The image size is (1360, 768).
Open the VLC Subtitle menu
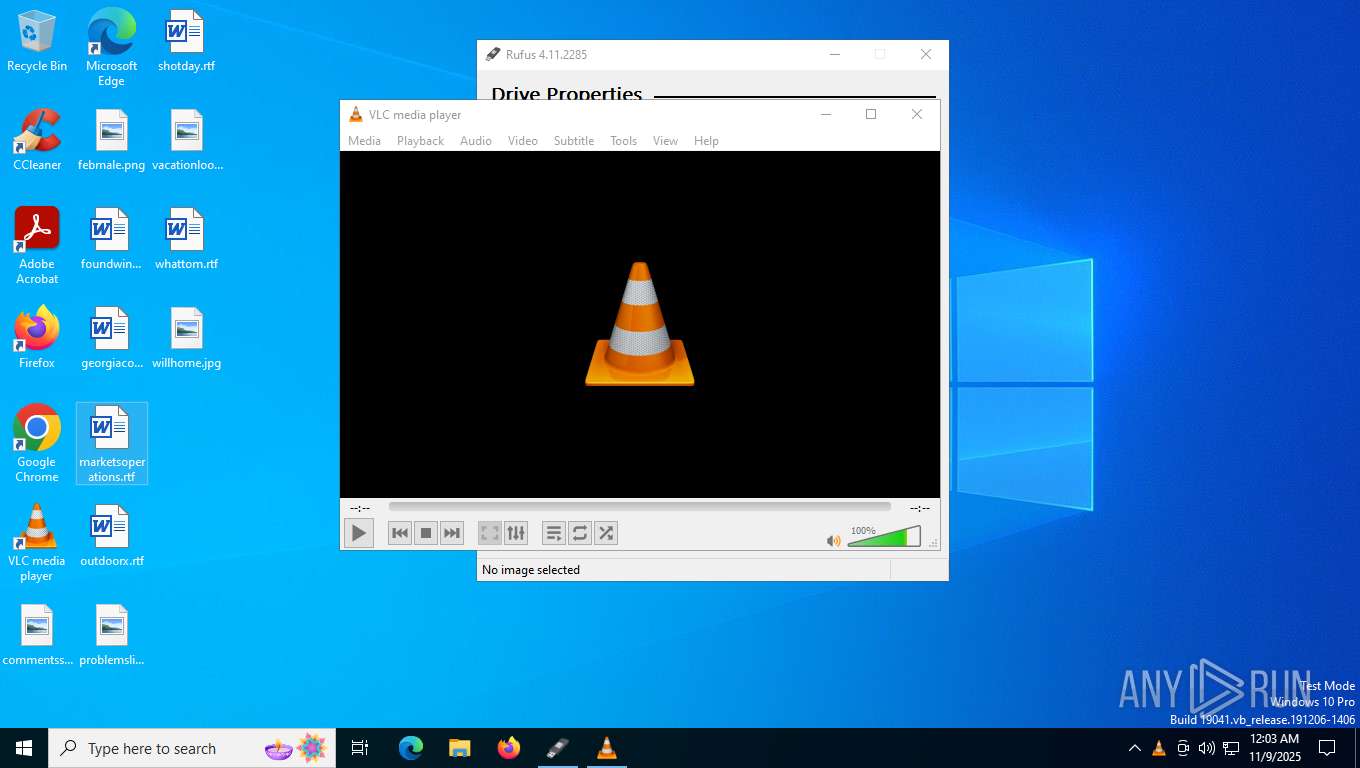coord(574,141)
